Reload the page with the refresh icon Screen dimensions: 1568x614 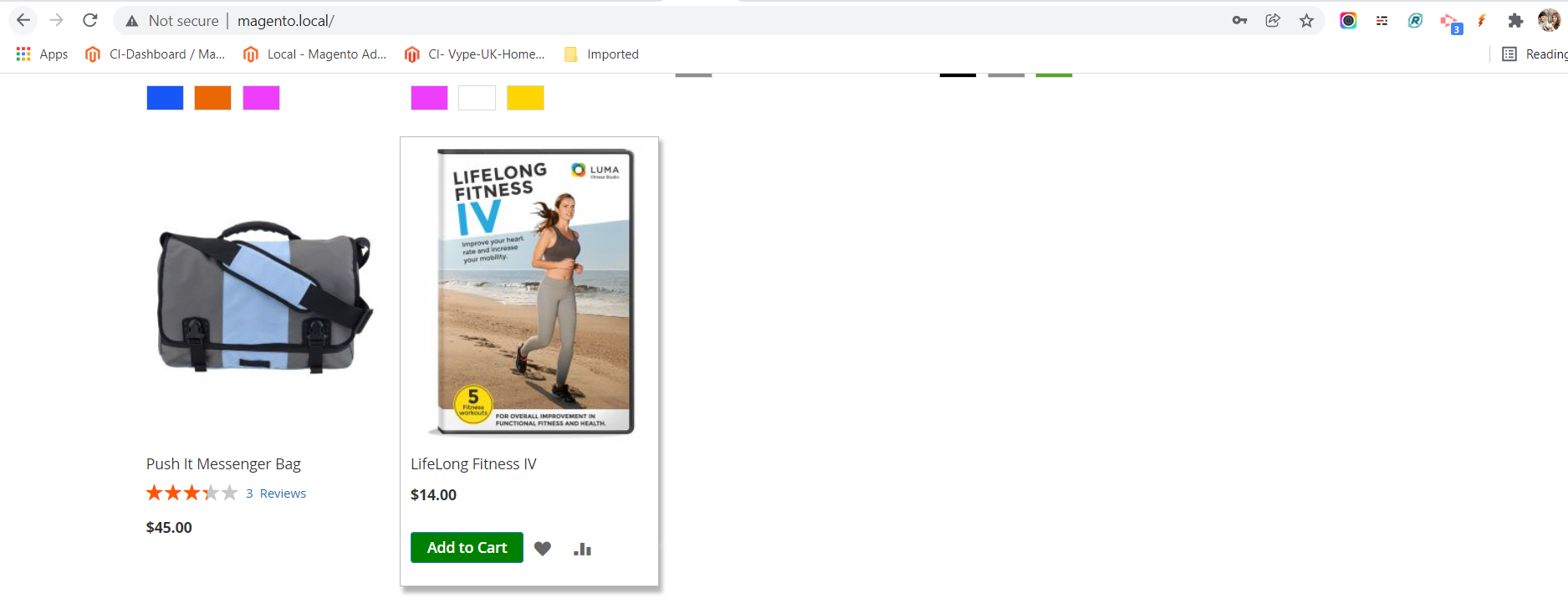tap(90, 20)
